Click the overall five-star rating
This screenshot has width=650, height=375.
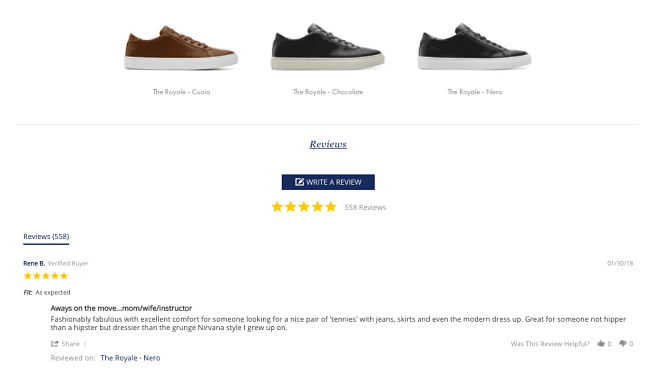click(x=304, y=207)
